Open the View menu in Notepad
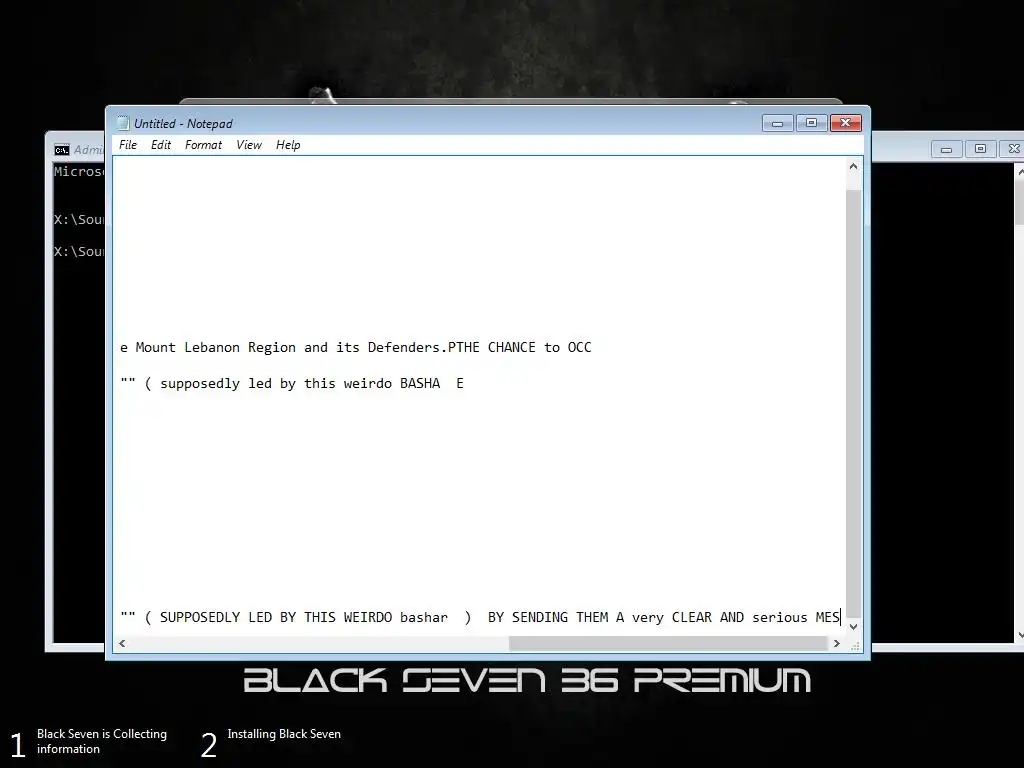 click(248, 145)
